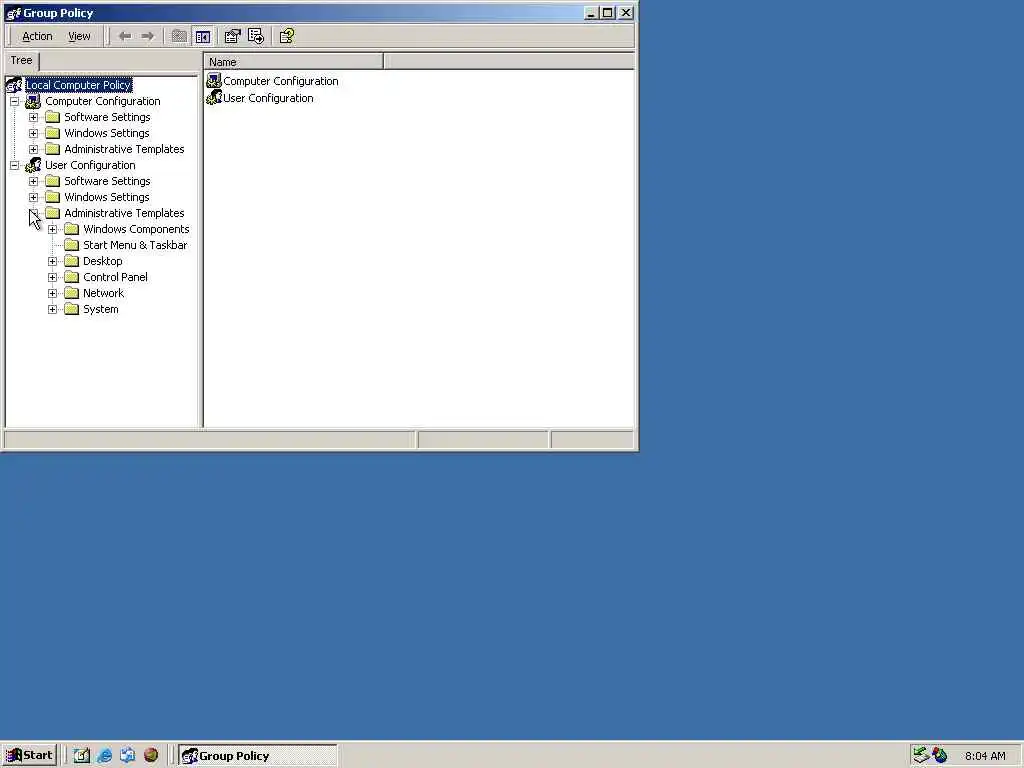Select Administrative Templates under User Configuration
The height and width of the screenshot is (768, 1024).
click(x=124, y=214)
